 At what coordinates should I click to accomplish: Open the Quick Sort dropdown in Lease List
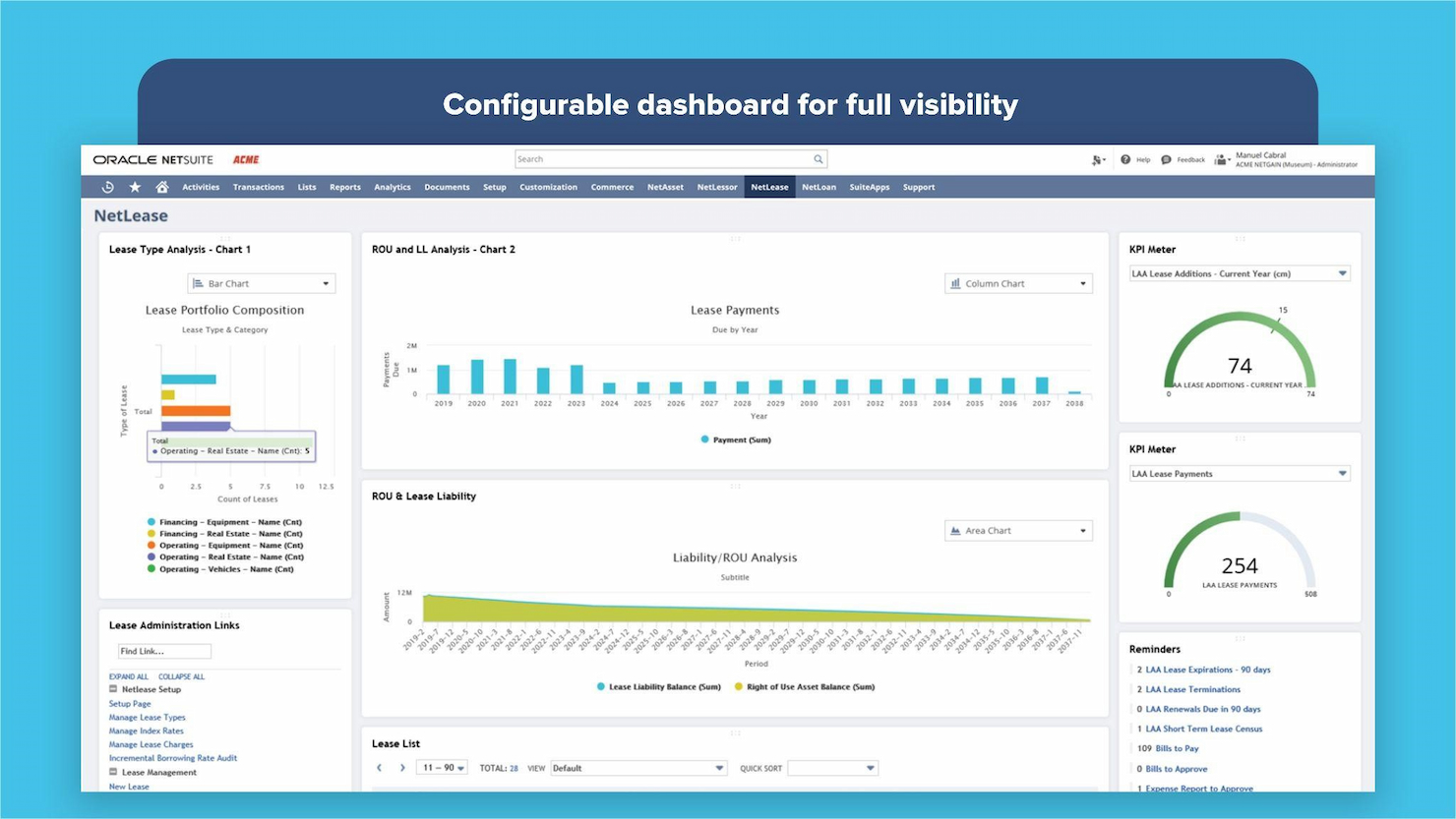click(x=832, y=768)
